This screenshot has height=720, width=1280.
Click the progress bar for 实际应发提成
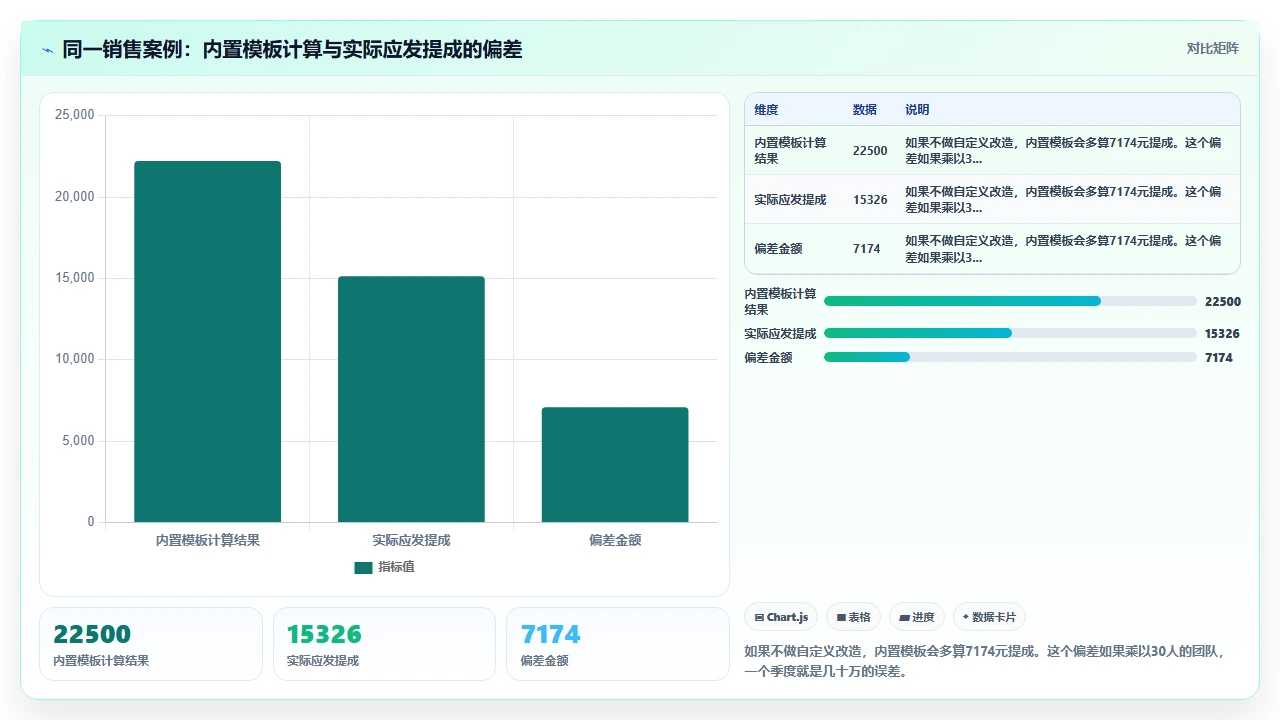coord(1010,333)
